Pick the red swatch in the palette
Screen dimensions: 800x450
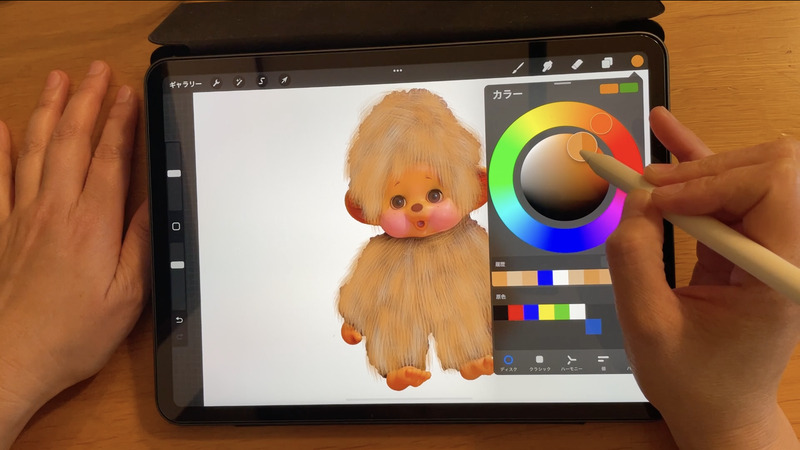tap(516, 312)
